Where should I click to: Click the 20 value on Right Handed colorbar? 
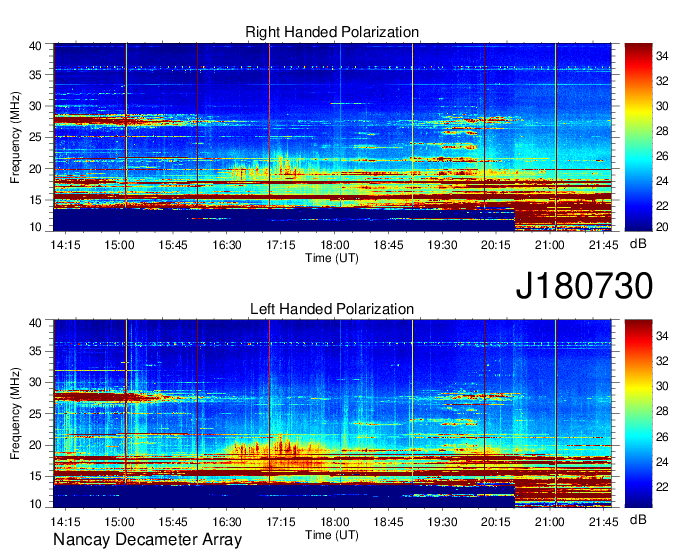pyautogui.click(x=662, y=227)
